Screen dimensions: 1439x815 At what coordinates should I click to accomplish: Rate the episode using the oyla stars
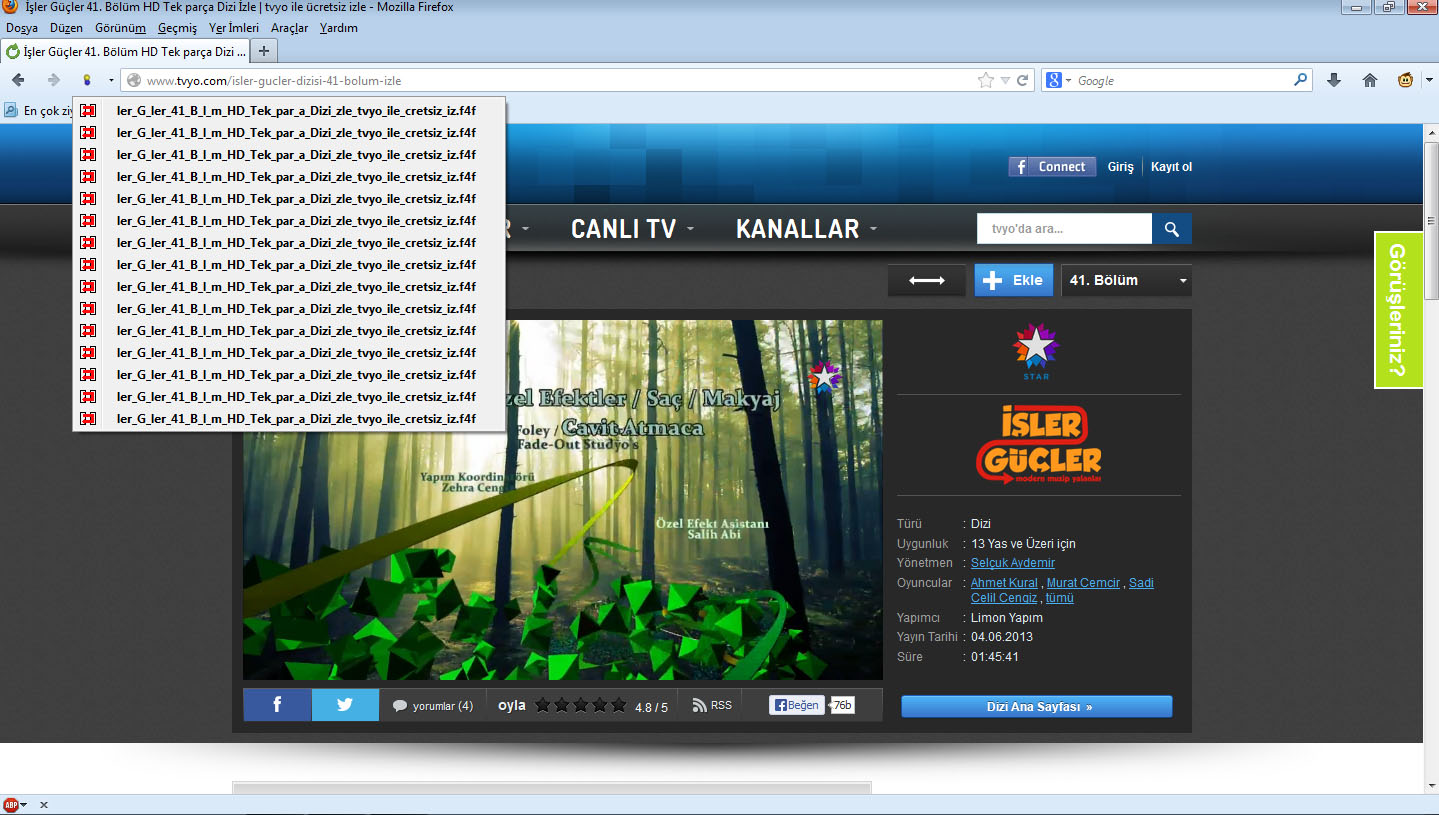[x=581, y=705]
